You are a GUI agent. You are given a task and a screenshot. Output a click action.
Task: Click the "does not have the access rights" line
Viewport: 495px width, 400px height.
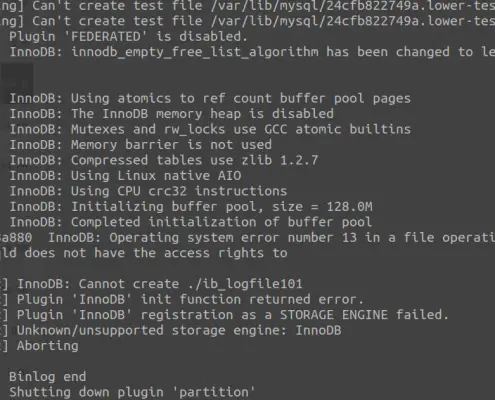point(144,253)
